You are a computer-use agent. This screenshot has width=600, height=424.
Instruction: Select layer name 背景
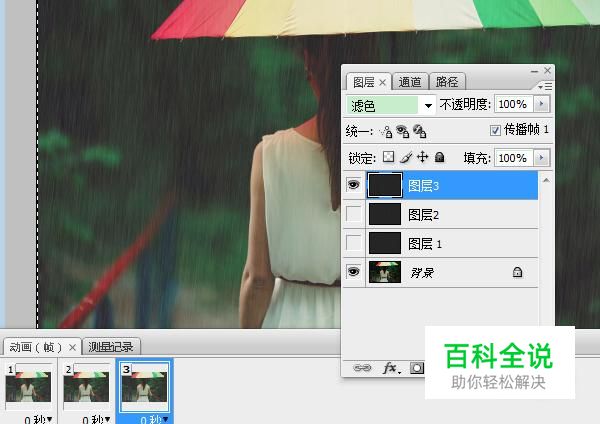422,273
